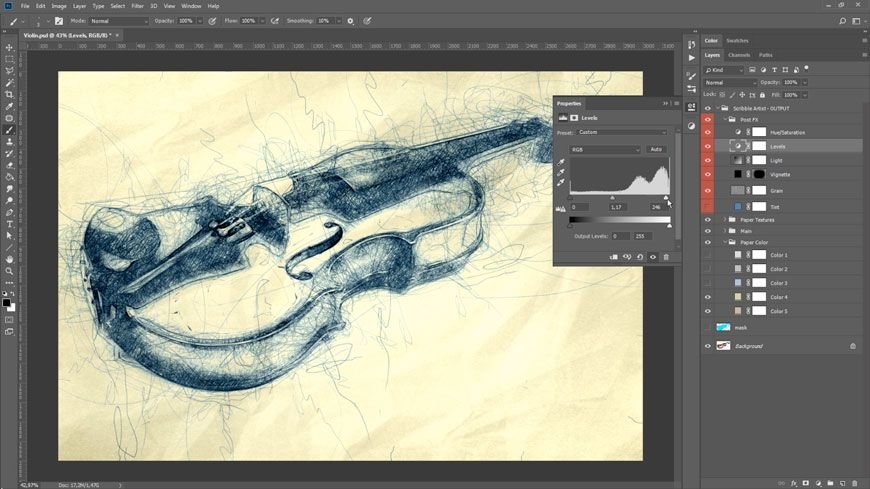Open the Levels Preset dropdown
This screenshot has width=870, height=489.
coord(621,132)
